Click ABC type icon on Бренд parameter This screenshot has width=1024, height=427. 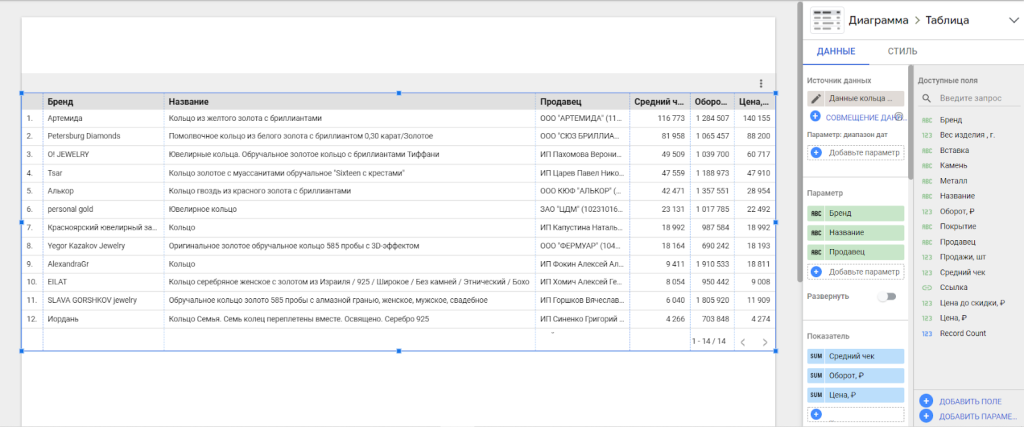click(816, 213)
